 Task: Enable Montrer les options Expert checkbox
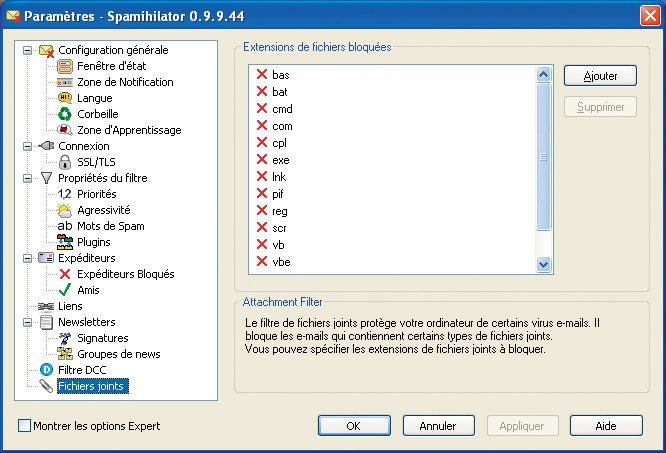click(x=24, y=425)
